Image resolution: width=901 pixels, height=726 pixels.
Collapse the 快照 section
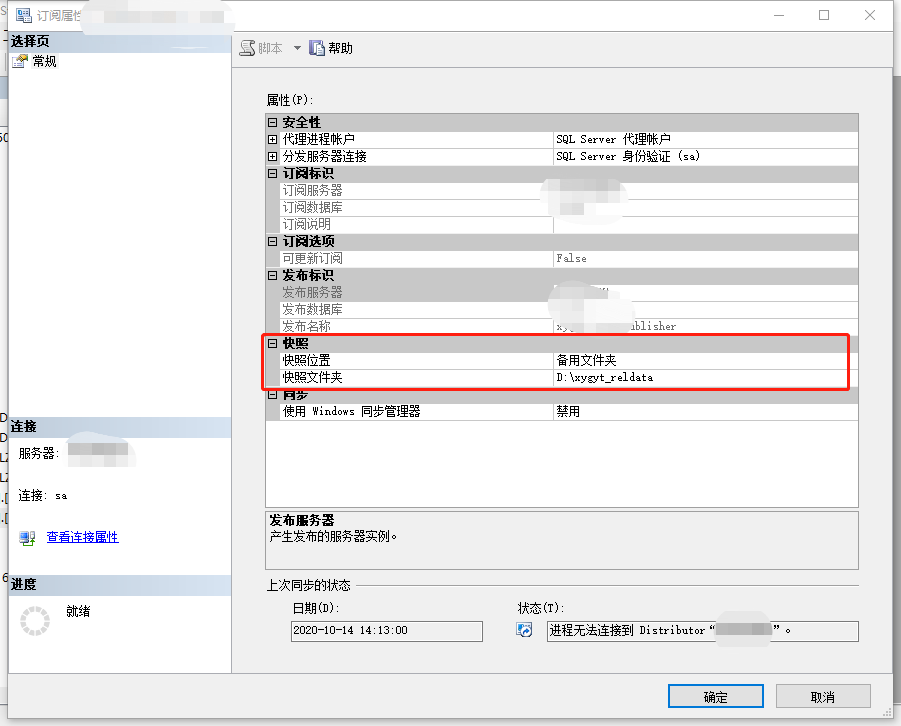(272, 343)
